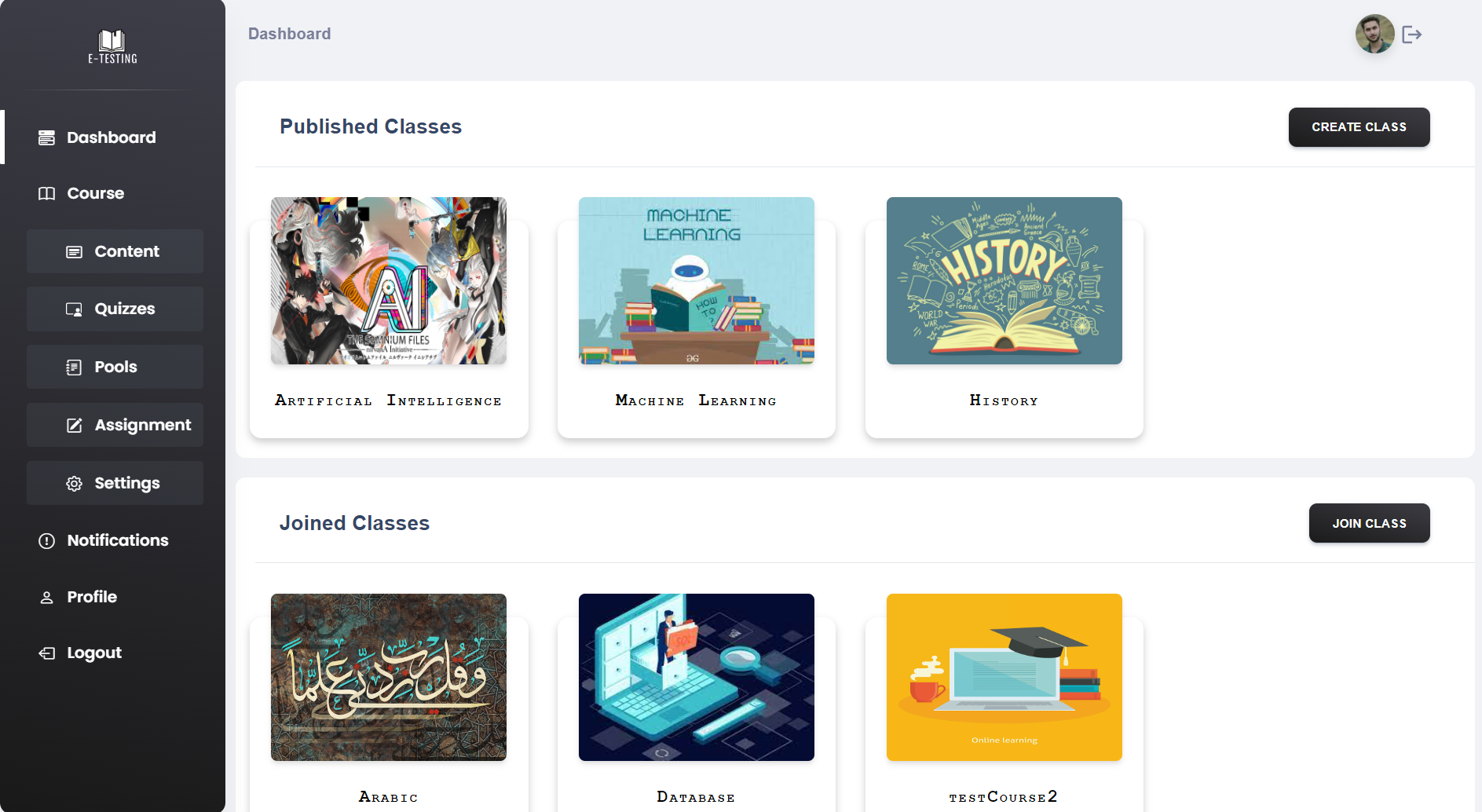
Task: Click the Assignment pencil icon
Action: 74,426
